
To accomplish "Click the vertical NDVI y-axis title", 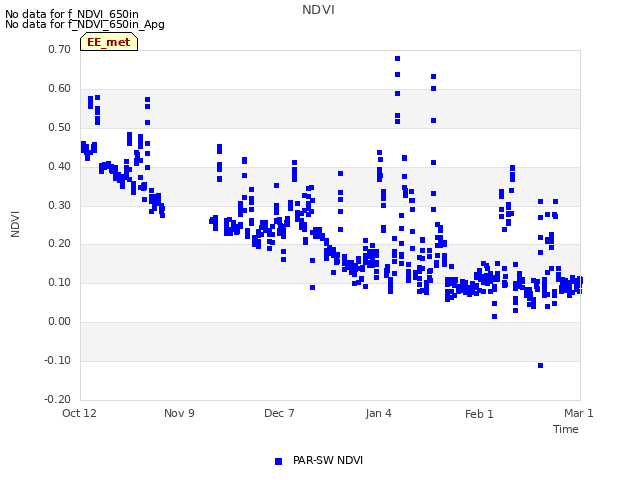I will click(x=15, y=224).
